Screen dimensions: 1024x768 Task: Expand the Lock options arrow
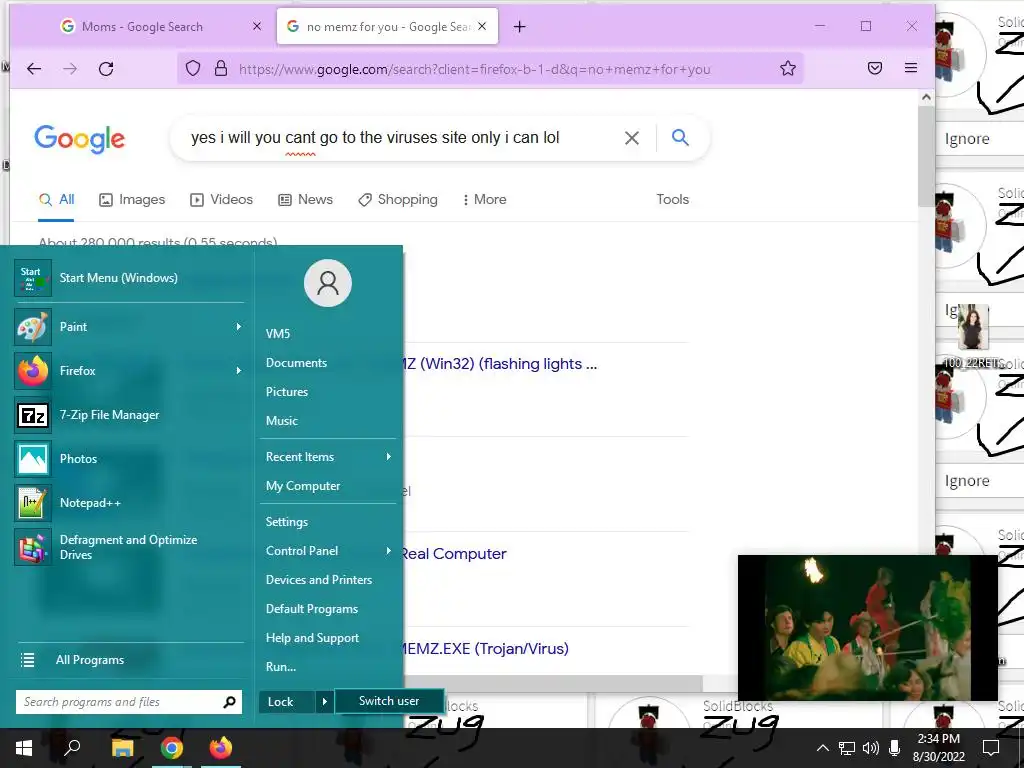tap(324, 702)
